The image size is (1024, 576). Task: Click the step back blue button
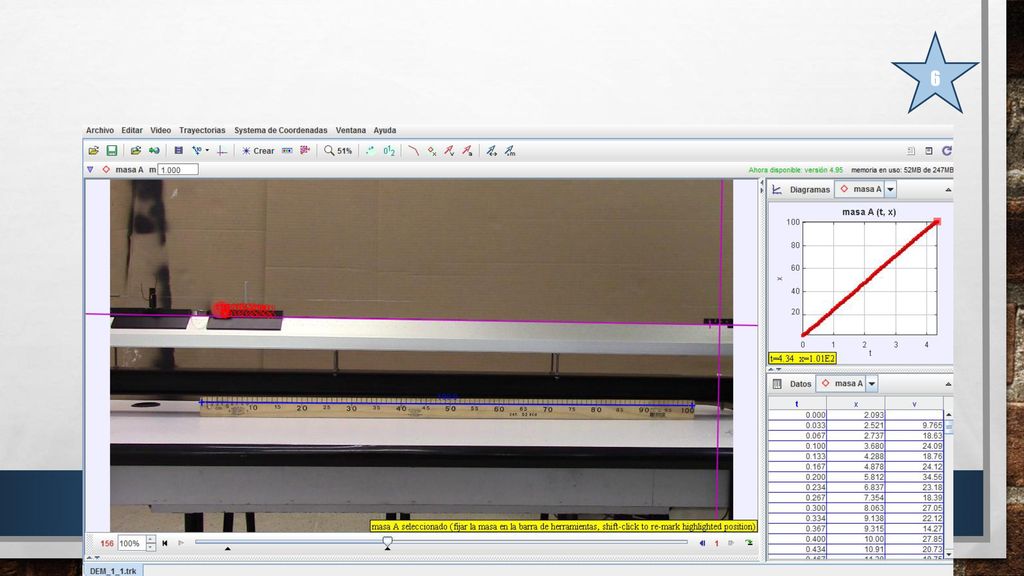click(702, 543)
